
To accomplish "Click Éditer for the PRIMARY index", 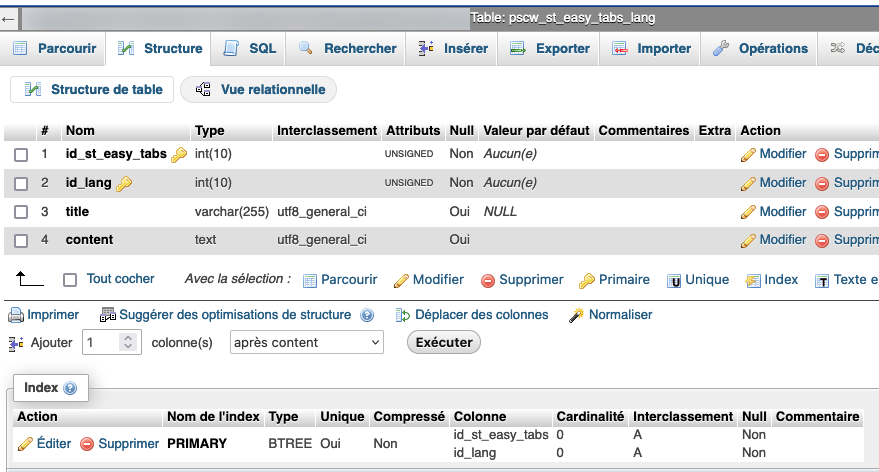I will [x=54, y=443].
